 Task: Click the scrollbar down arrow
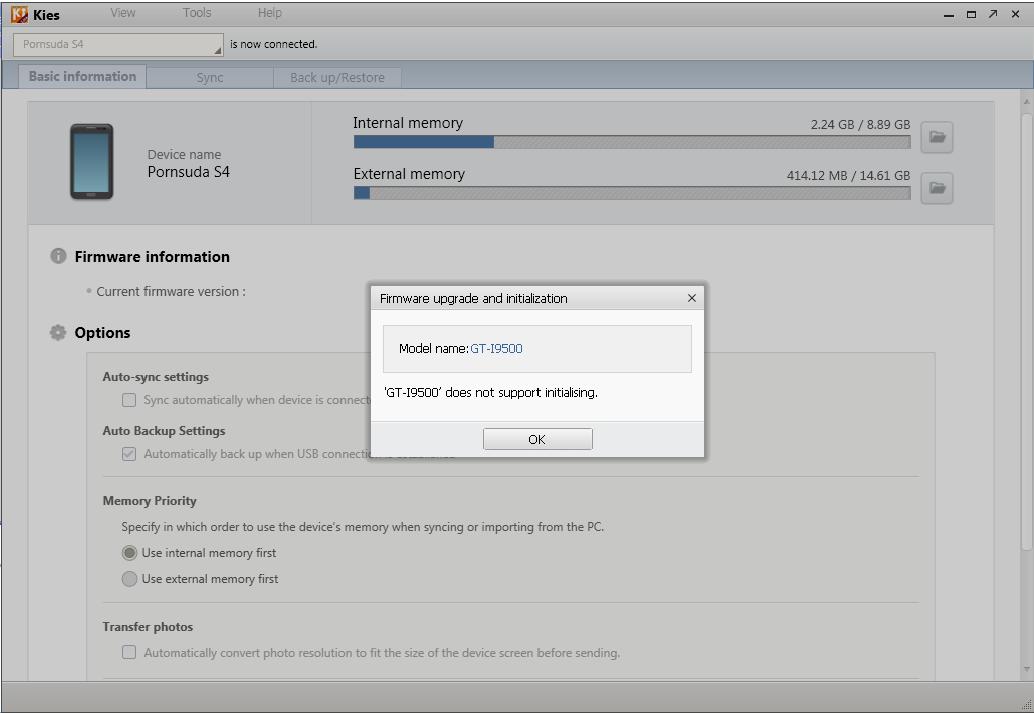coord(1026,670)
